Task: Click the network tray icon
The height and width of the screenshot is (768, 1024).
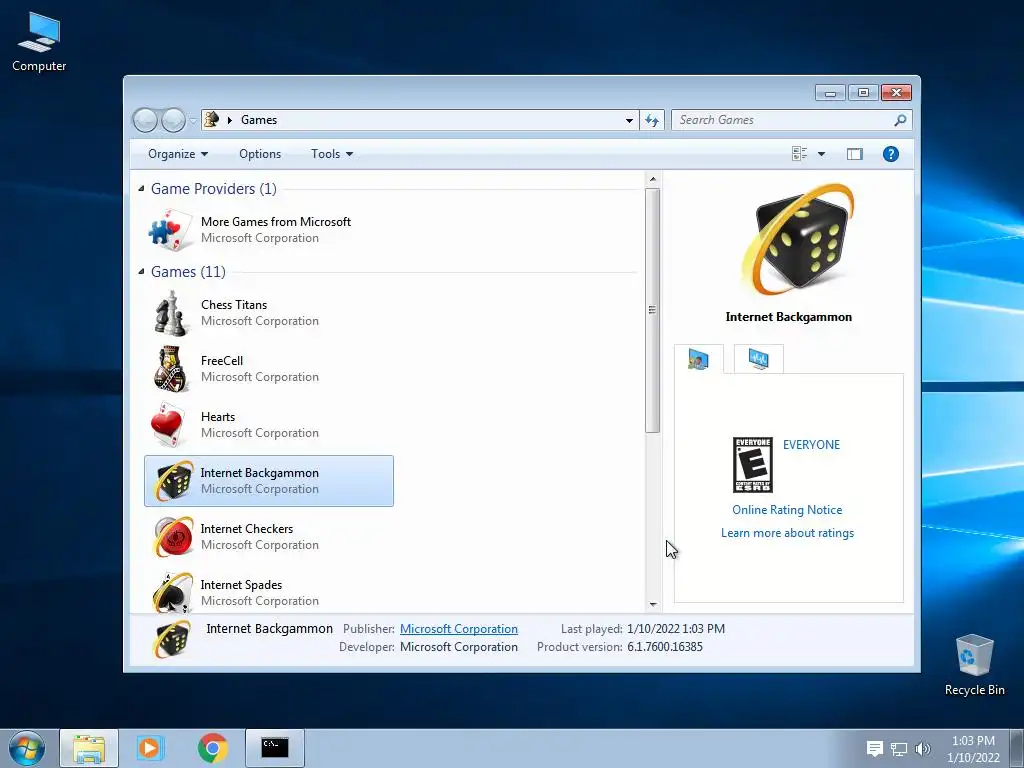Action: (899, 749)
